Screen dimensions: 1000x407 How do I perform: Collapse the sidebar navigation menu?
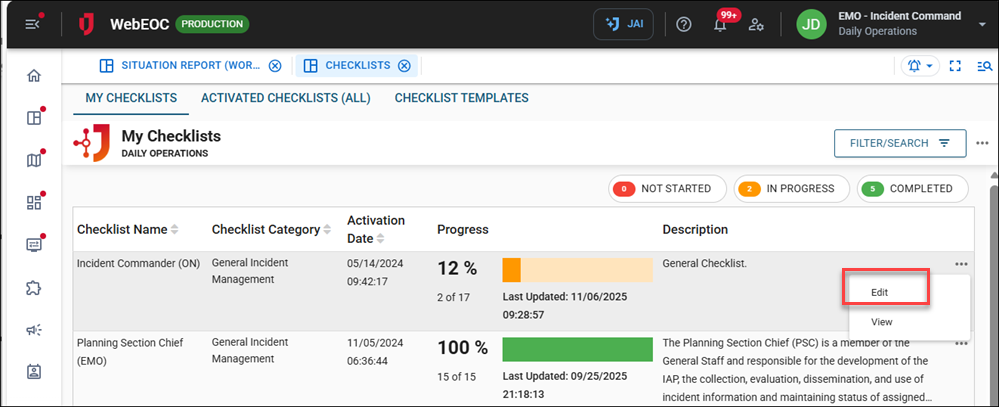tap(33, 24)
